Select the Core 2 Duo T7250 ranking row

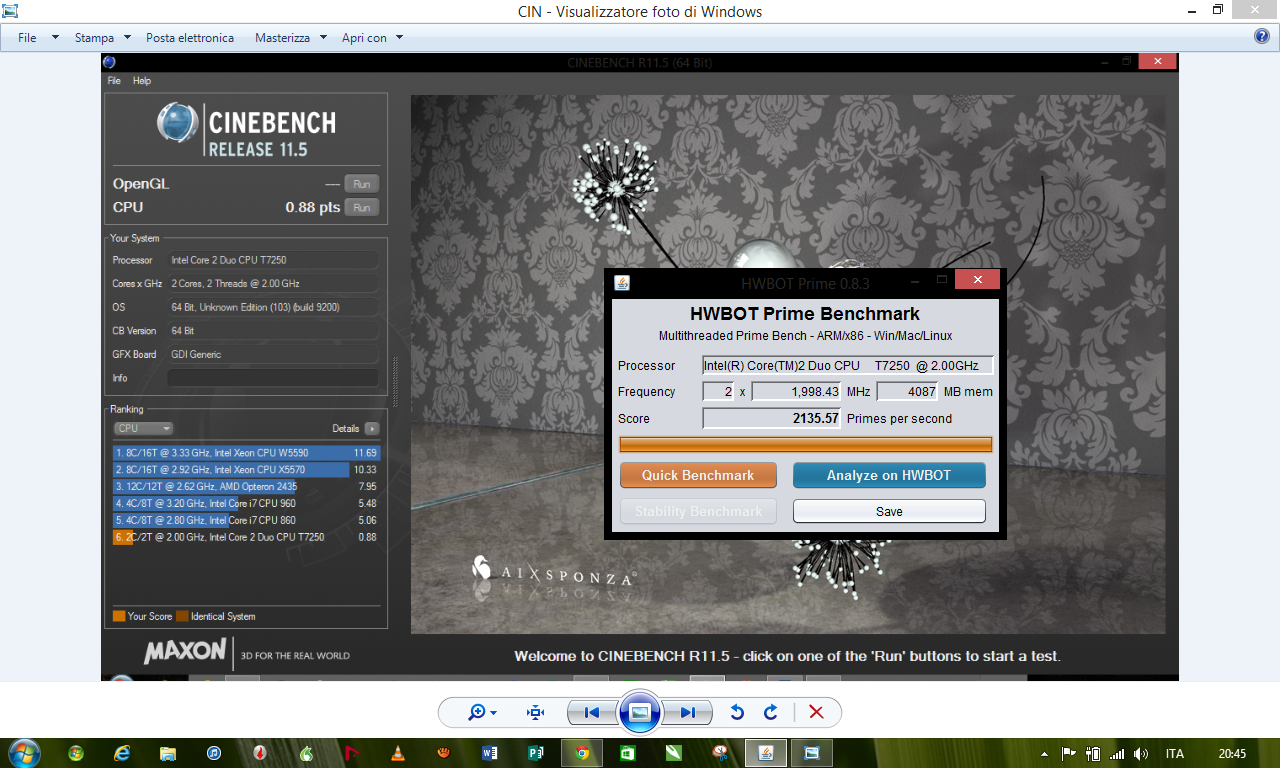[x=247, y=537]
